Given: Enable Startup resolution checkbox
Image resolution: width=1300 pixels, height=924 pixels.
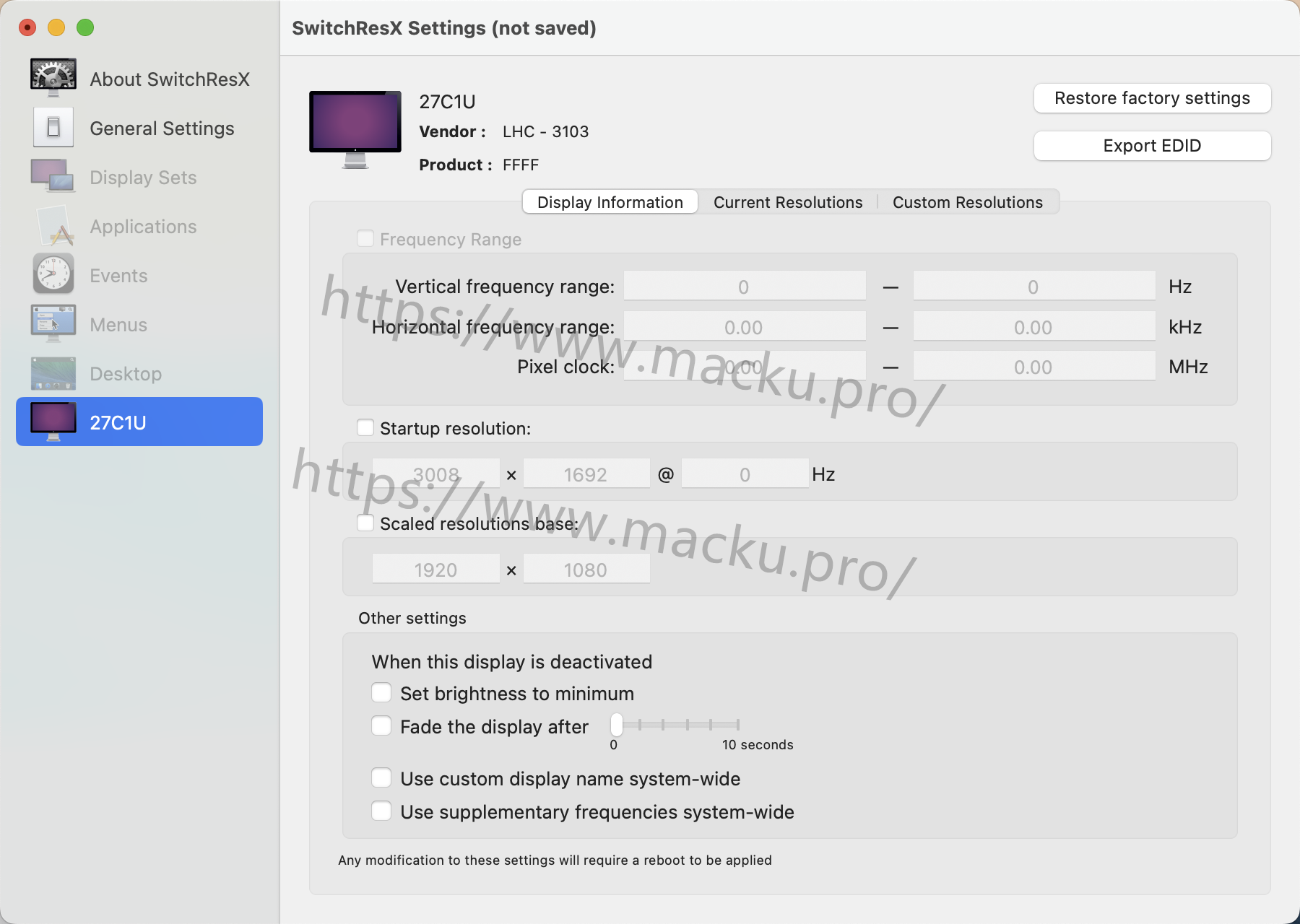Looking at the screenshot, I should click(x=365, y=427).
